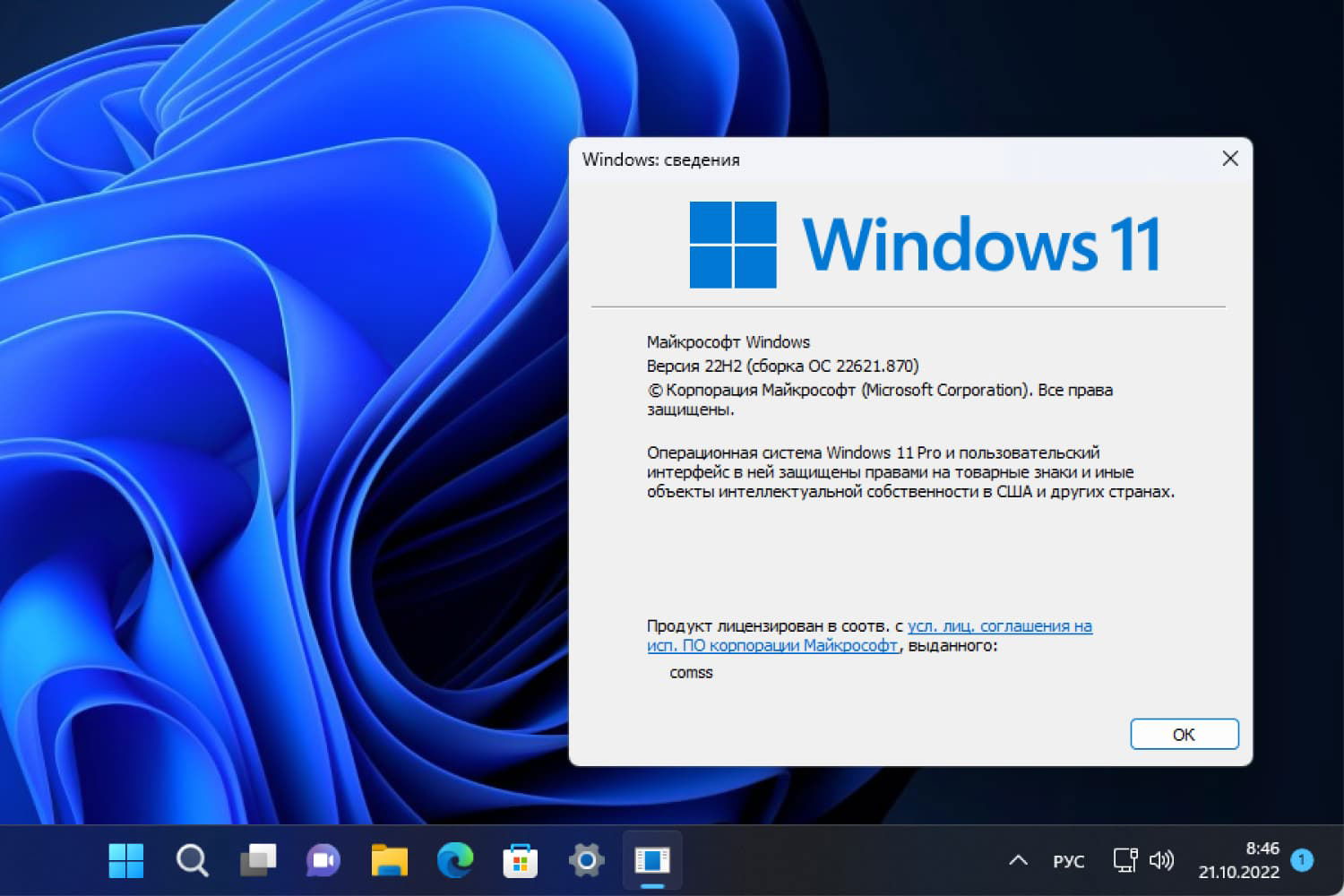This screenshot has width=1344, height=896.
Task: Open File Explorer from the taskbar
Action: tap(390, 861)
